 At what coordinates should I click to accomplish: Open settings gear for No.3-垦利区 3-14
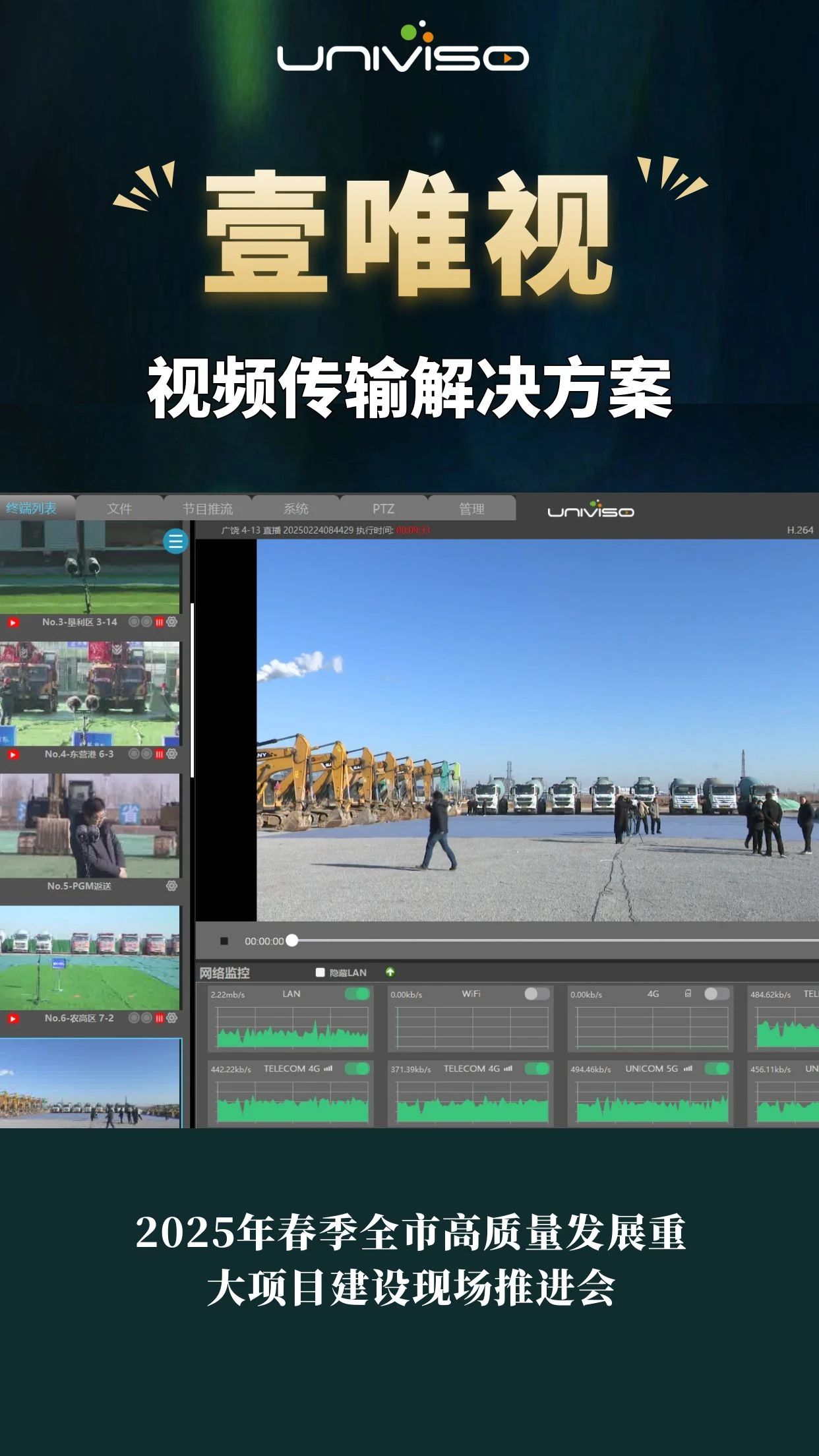pos(172,622)
